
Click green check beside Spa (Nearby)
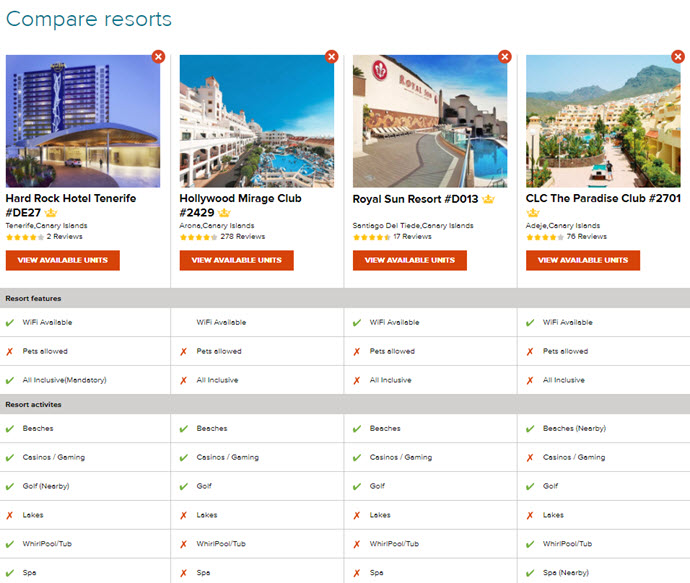click(530, 573)
